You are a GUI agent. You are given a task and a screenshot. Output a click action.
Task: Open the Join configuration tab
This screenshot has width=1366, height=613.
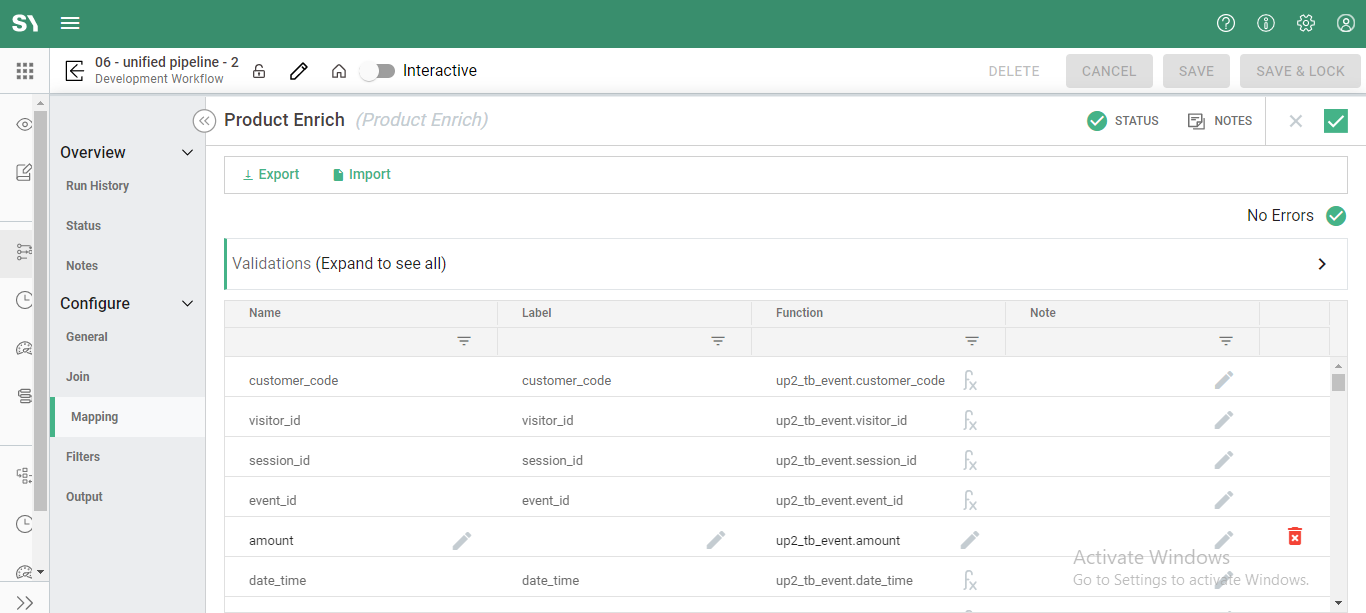point(78,377)
